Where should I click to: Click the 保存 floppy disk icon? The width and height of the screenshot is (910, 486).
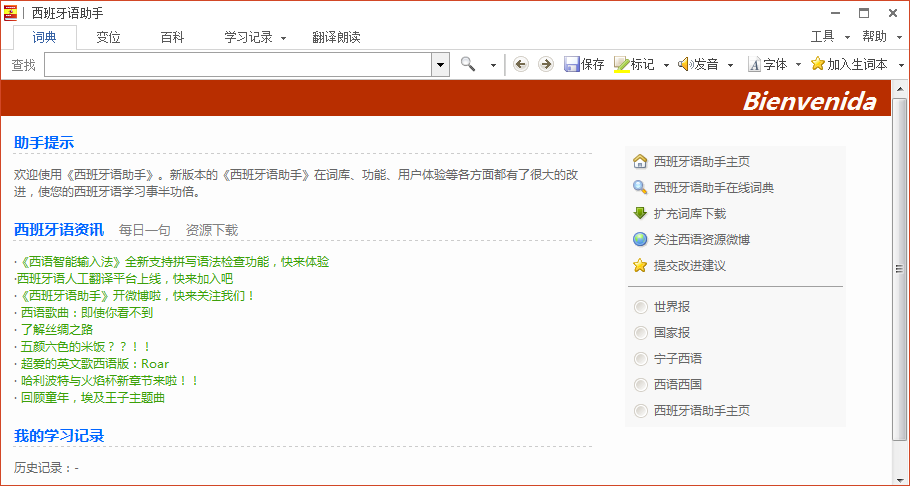coord(572,64)
